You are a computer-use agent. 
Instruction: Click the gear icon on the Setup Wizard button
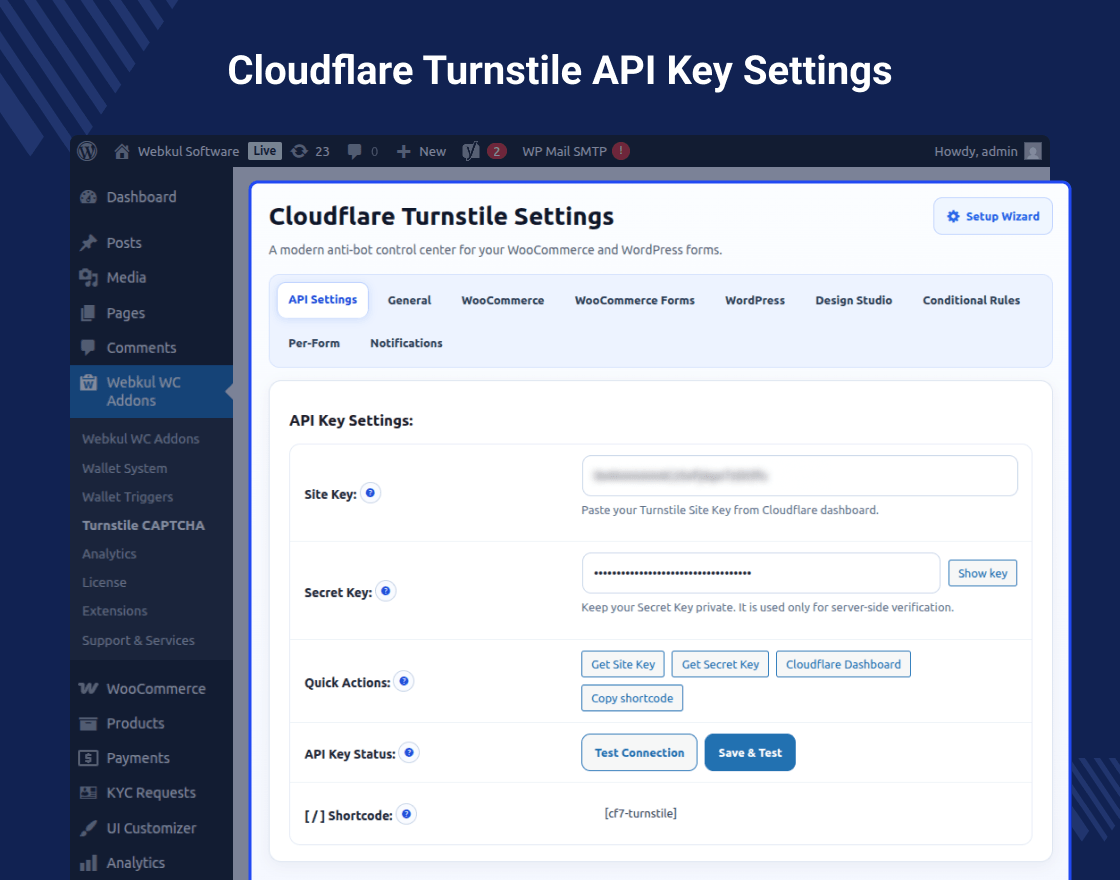click(x=953, y=216)
